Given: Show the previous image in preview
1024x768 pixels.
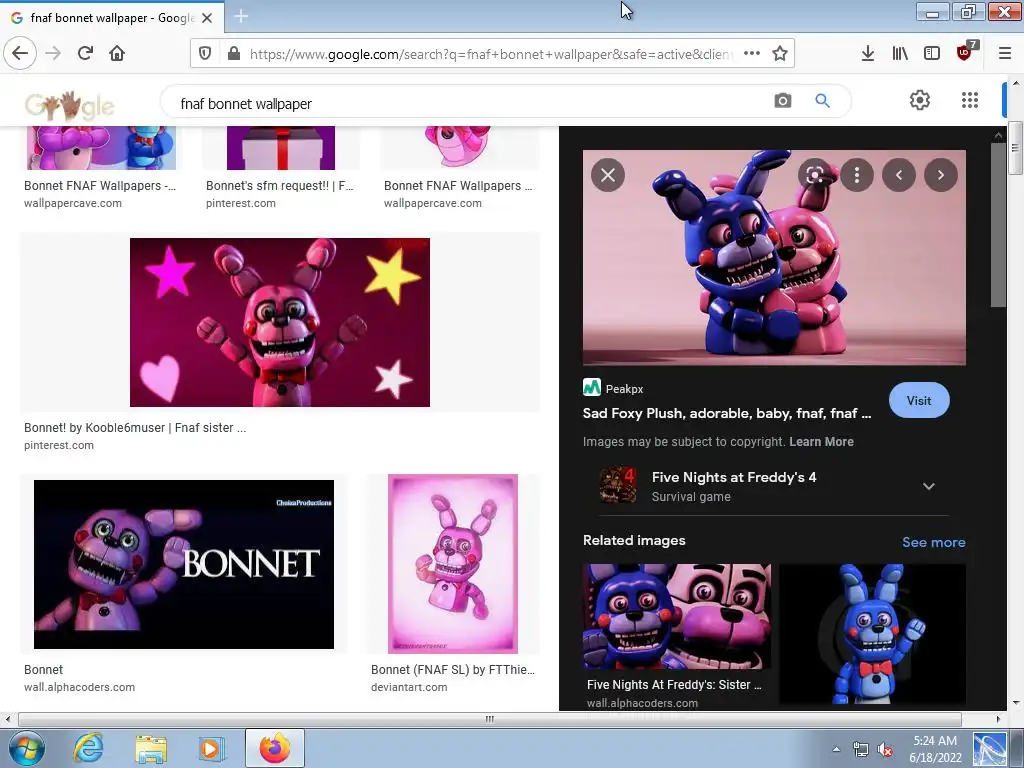Looking at the screenshot, I should click(x=899, y=175).
